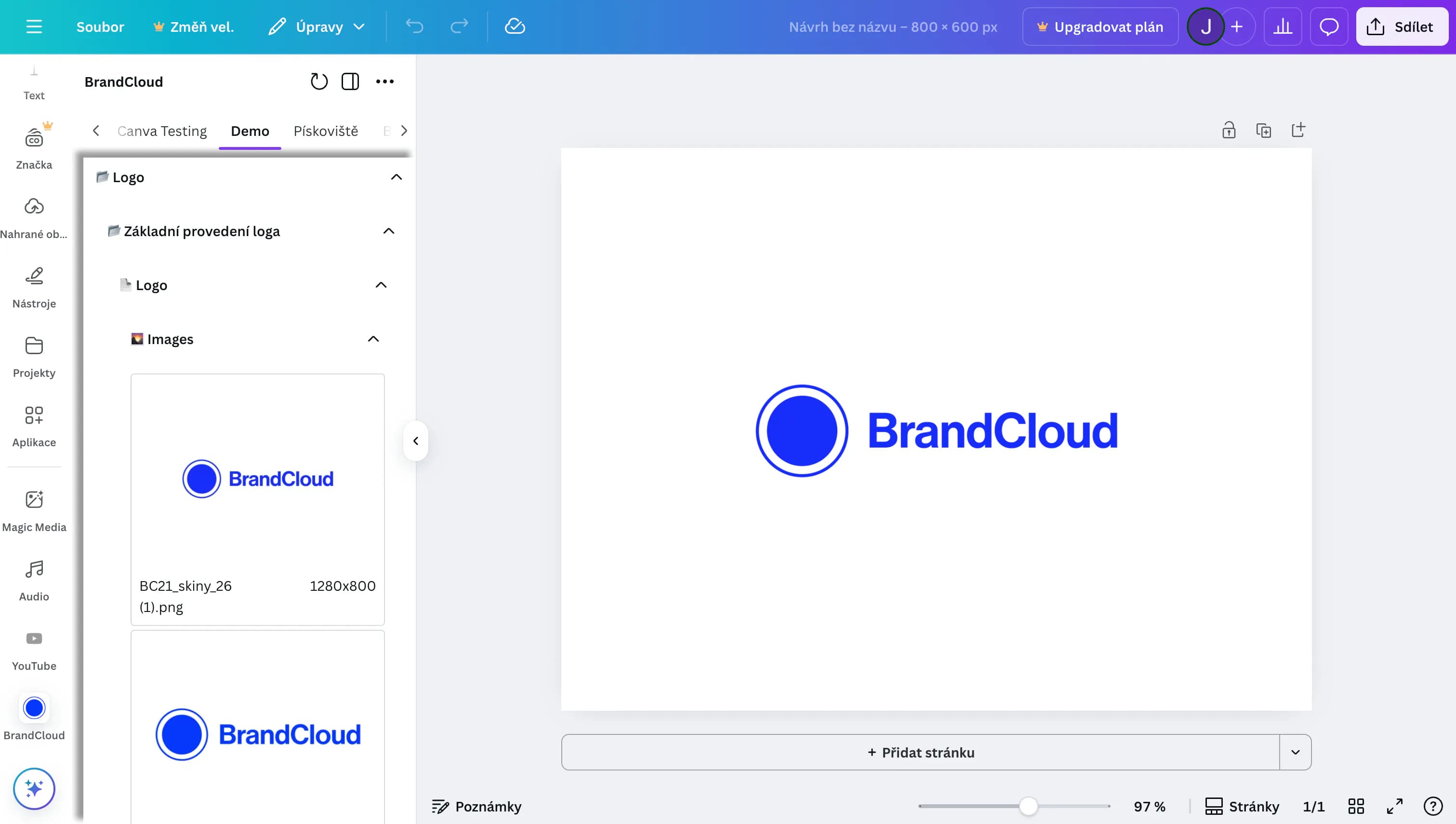This screenshot has width=1456, height=824.
Task: Switch to the Pískoviště tab
Action: coord(325,131)
